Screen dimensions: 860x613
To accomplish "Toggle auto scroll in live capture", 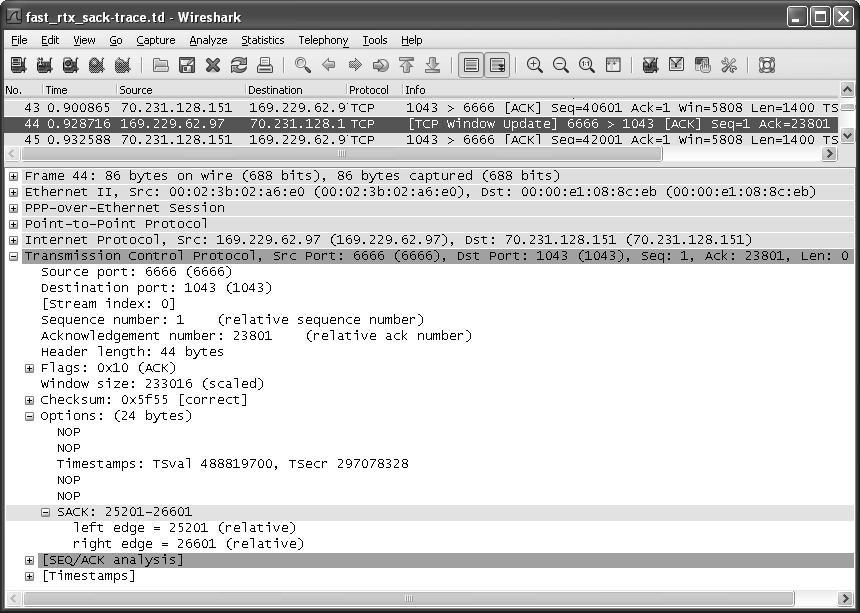I will tap(497, 65).
